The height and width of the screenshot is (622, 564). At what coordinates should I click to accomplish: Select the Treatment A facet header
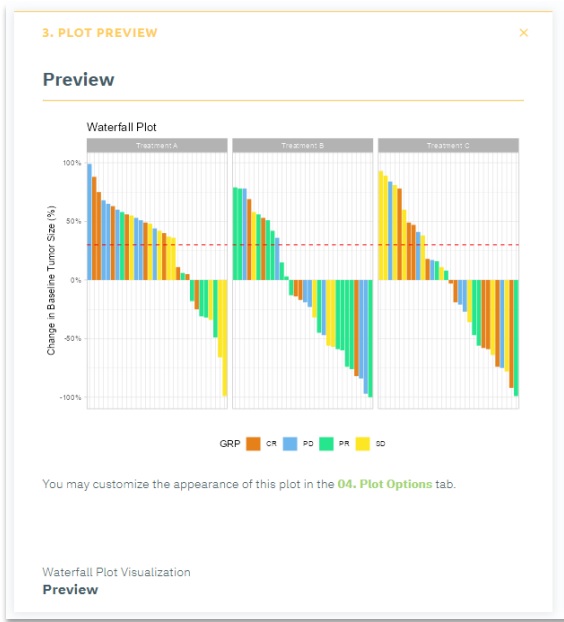(x=157, y=146)
